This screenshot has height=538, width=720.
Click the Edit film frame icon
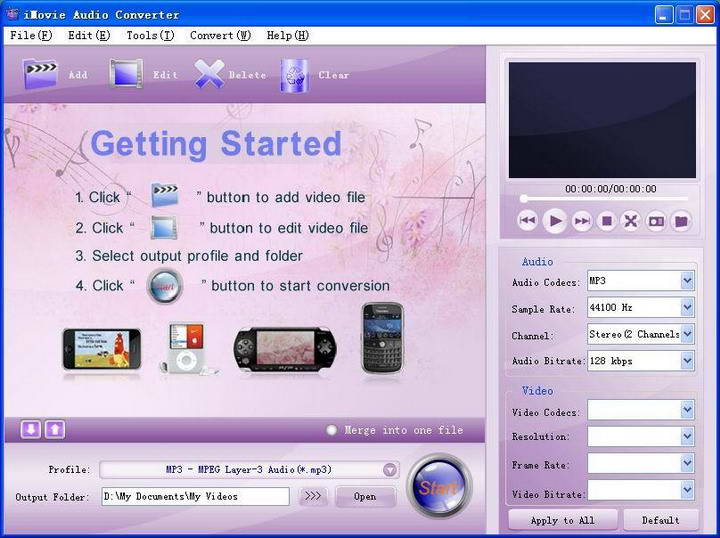(126, 73)
